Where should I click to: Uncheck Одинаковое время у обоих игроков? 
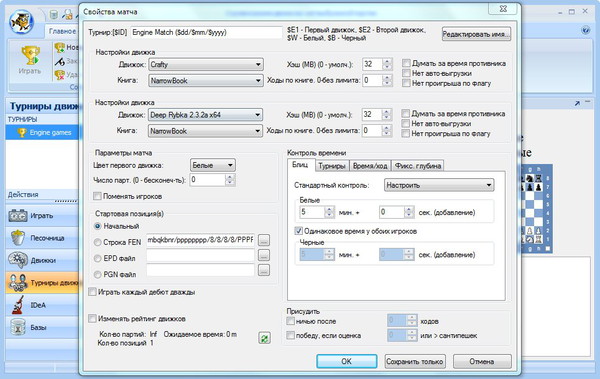click(x=298, y=231)
